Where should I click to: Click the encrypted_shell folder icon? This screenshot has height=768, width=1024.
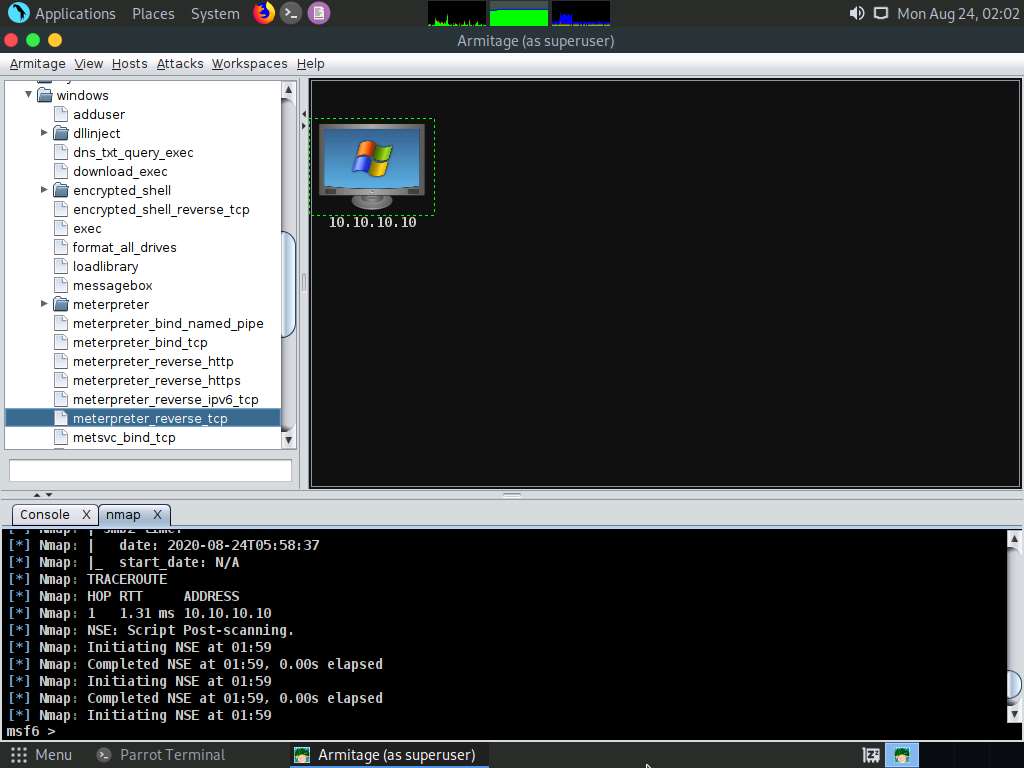[61, 190]
